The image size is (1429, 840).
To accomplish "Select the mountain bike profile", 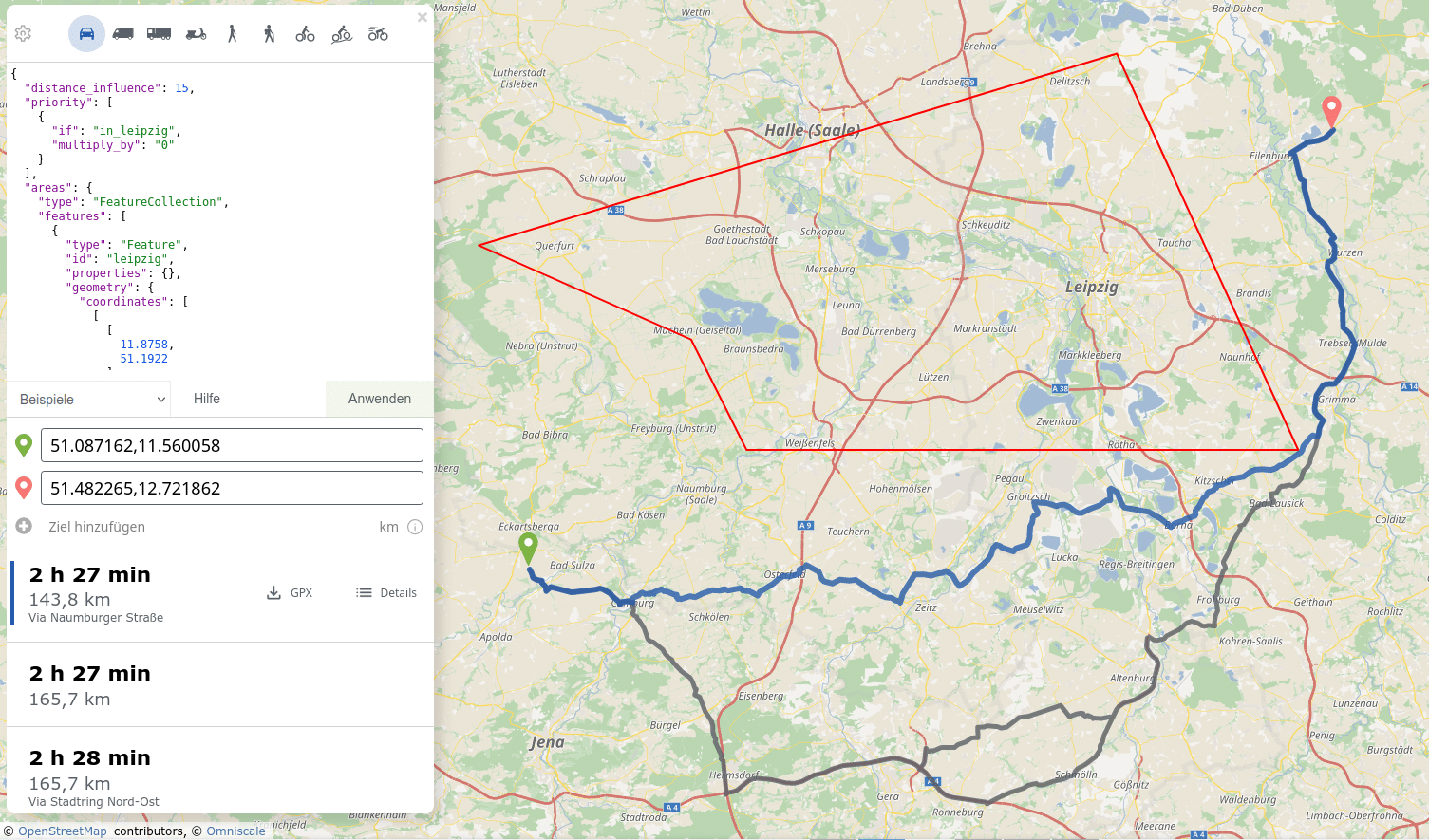I will click(x=342, y=34).
